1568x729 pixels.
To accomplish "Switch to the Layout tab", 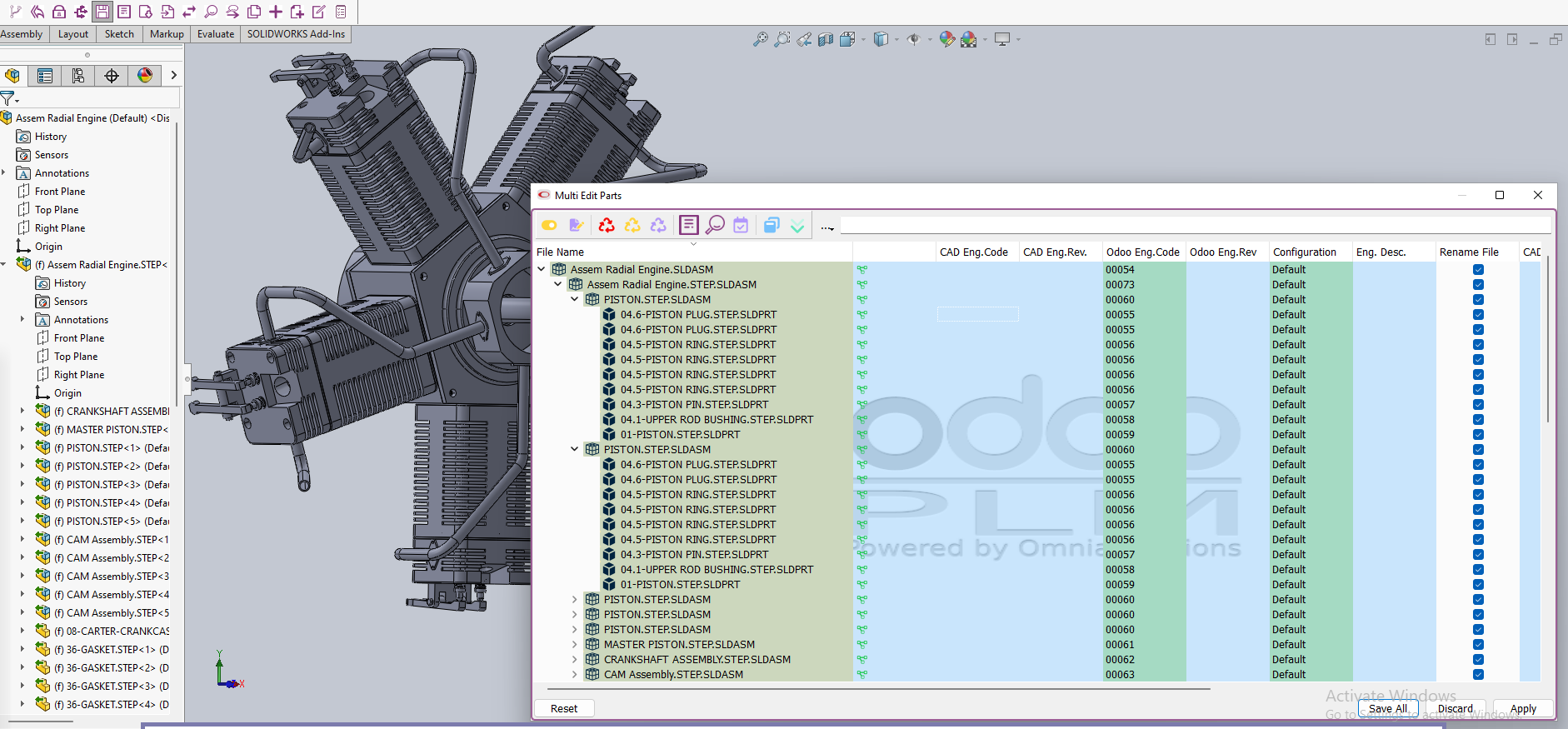I will pos(73,34).
